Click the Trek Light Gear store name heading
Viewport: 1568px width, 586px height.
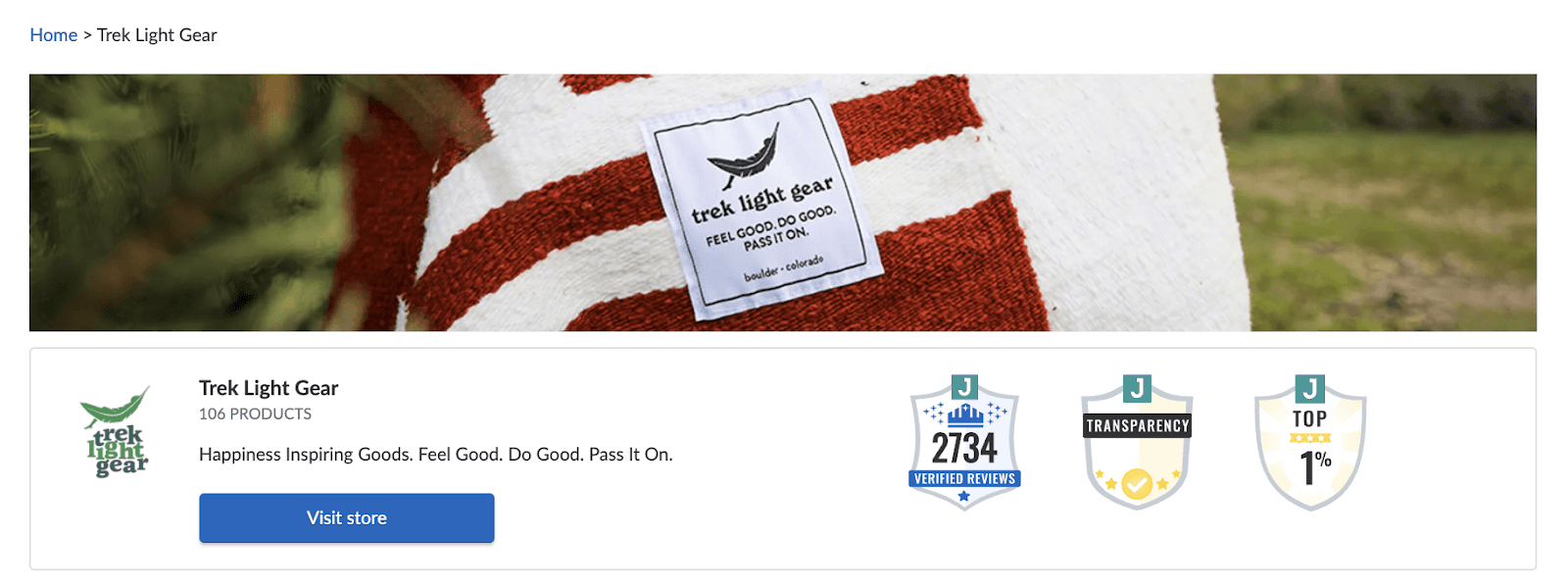[x=269, y=388]
